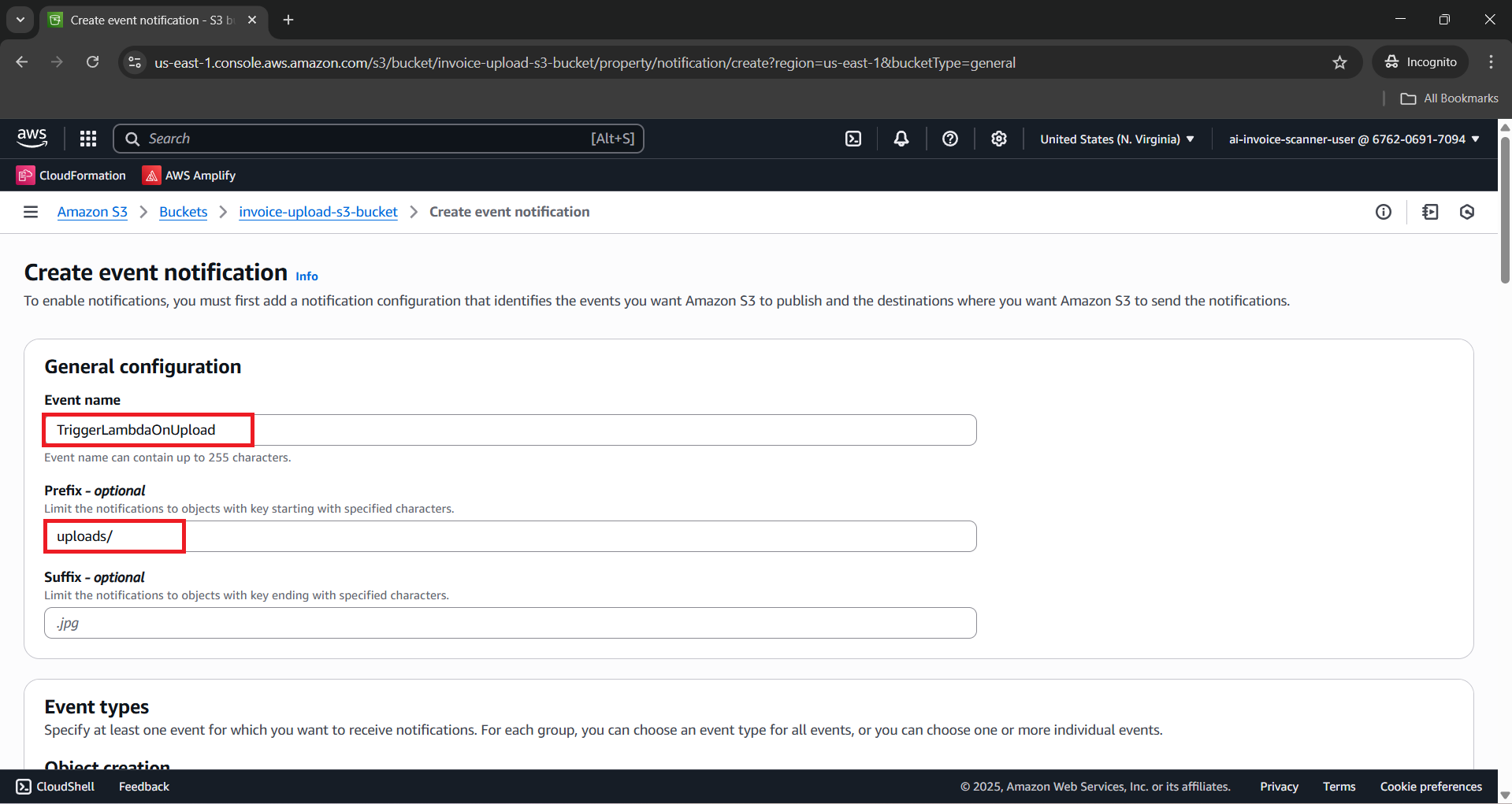The width and height of the screenshot is (1512, 804).
Task: Expand the United States (N. Virginia) region selector
Action: pos(1116,139)
